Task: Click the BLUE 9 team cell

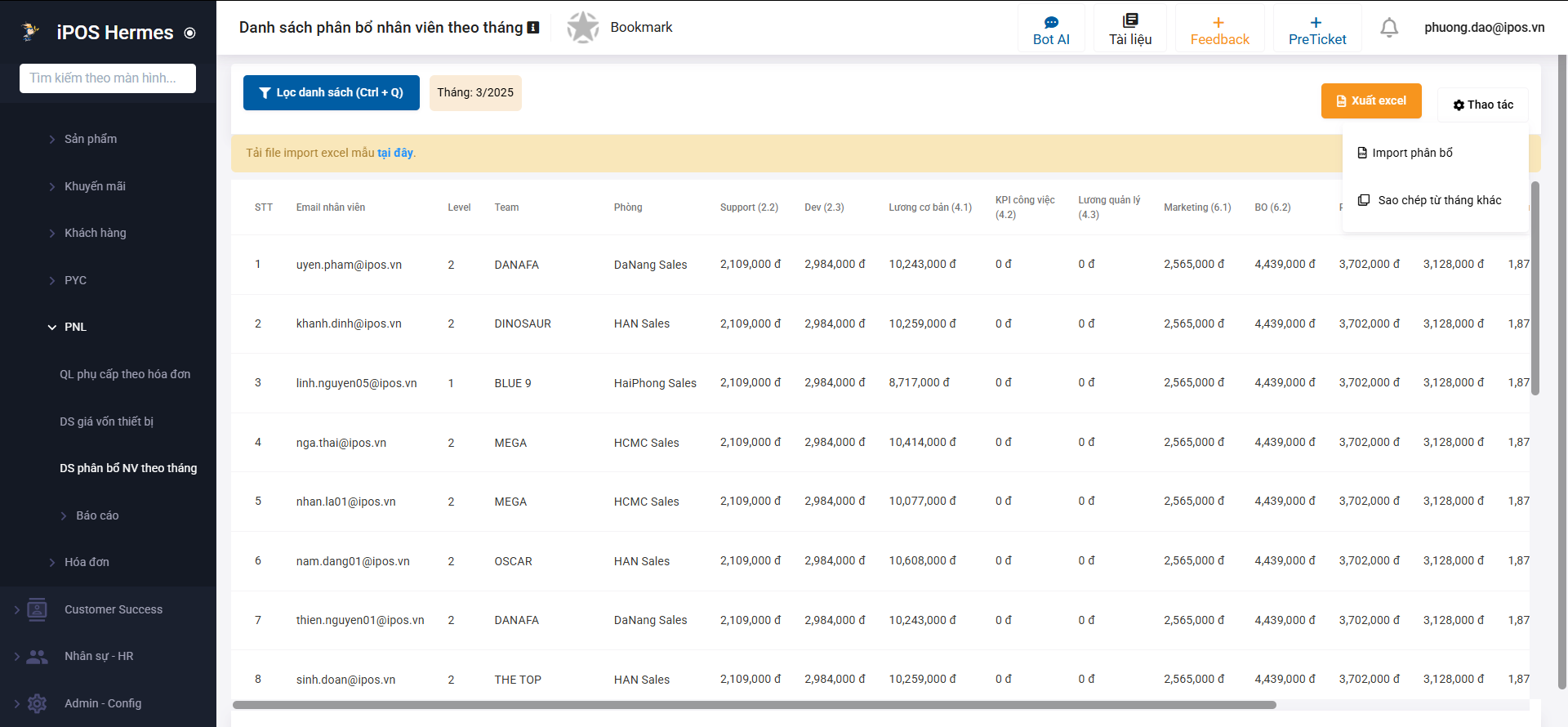Action: (513, 383)
